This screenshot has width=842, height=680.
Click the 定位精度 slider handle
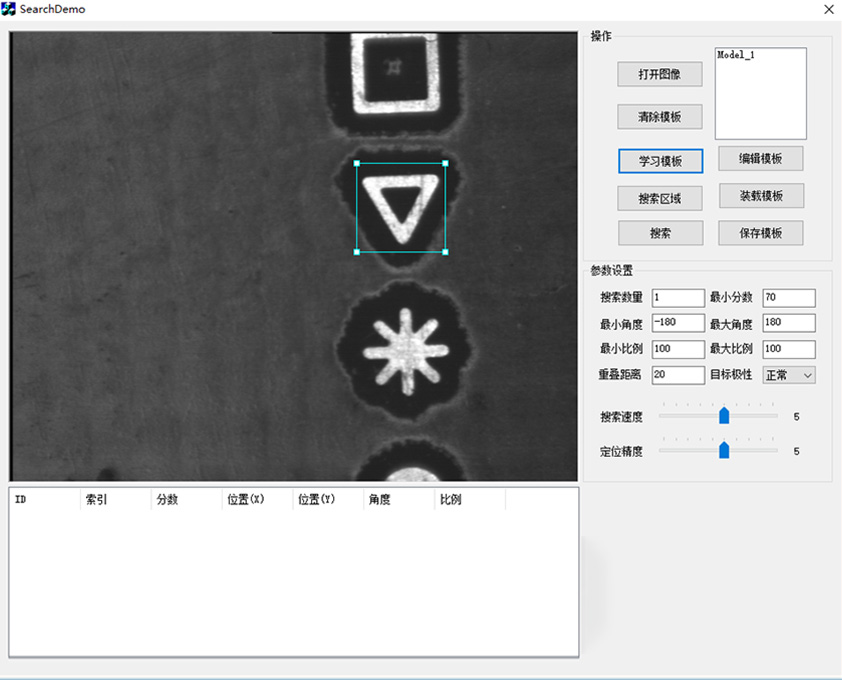724,451
